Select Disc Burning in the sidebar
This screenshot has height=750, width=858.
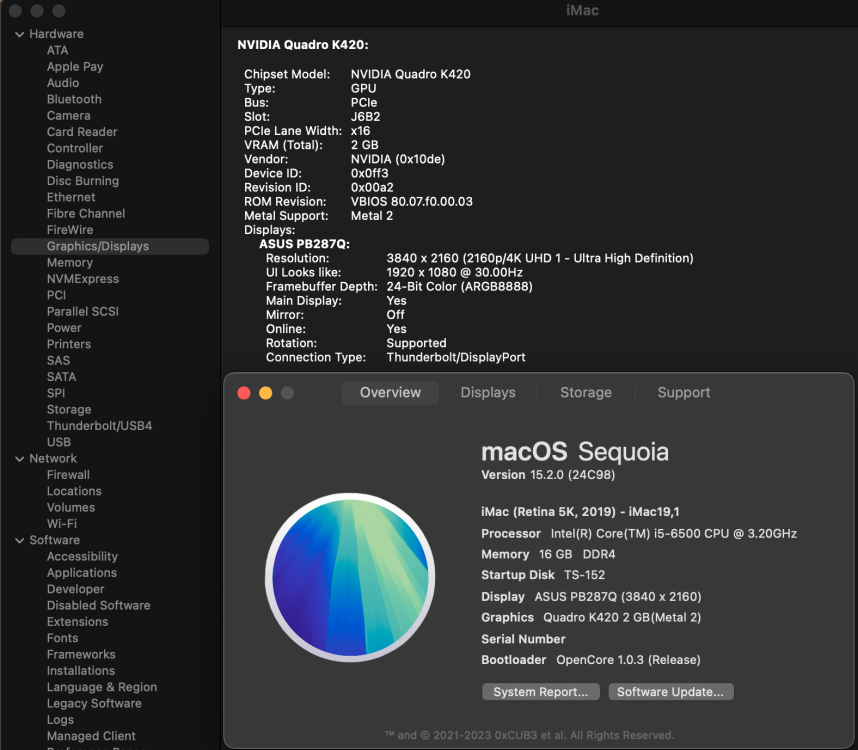pos(83,181)
